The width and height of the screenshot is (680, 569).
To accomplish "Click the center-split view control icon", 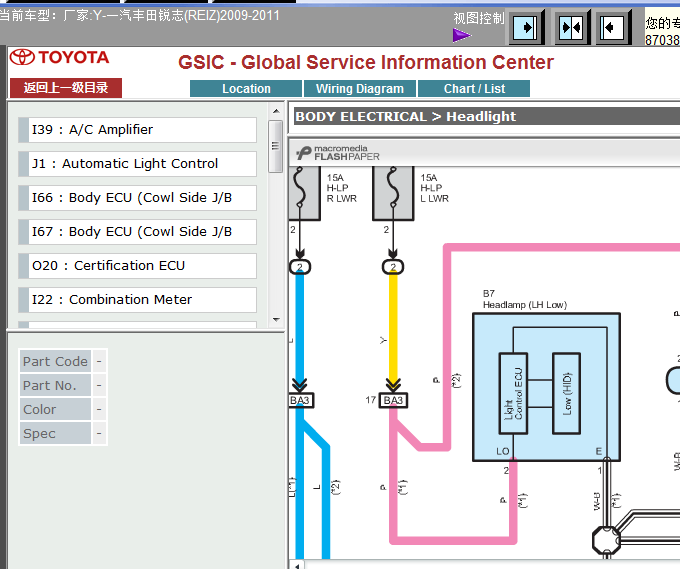I will [572, 28].
